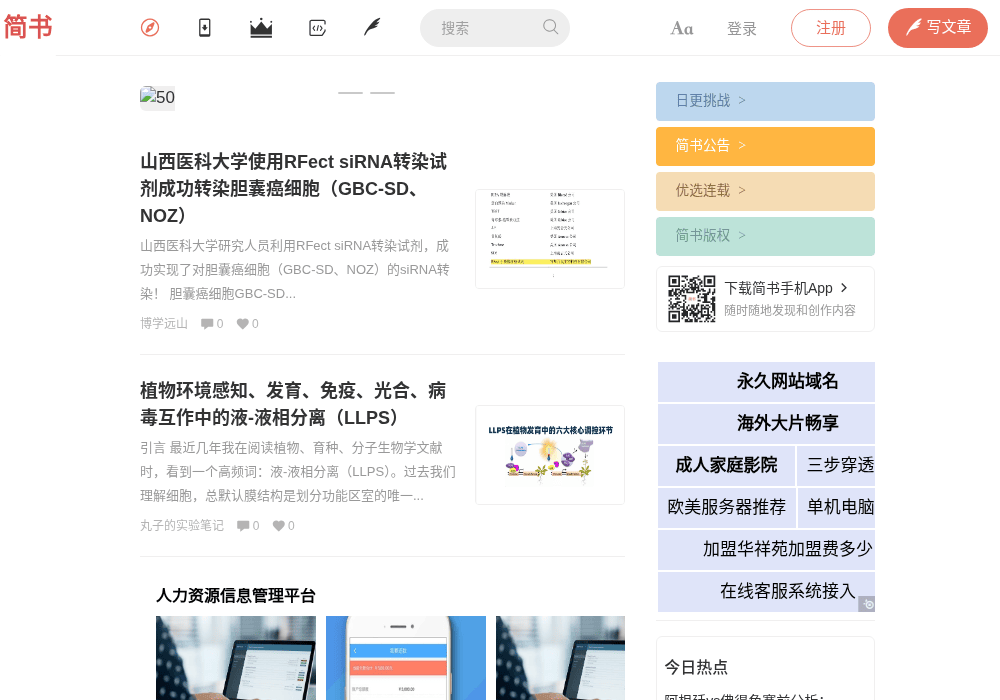
Task: Click the QR code for app download
Action: (691, 299)
